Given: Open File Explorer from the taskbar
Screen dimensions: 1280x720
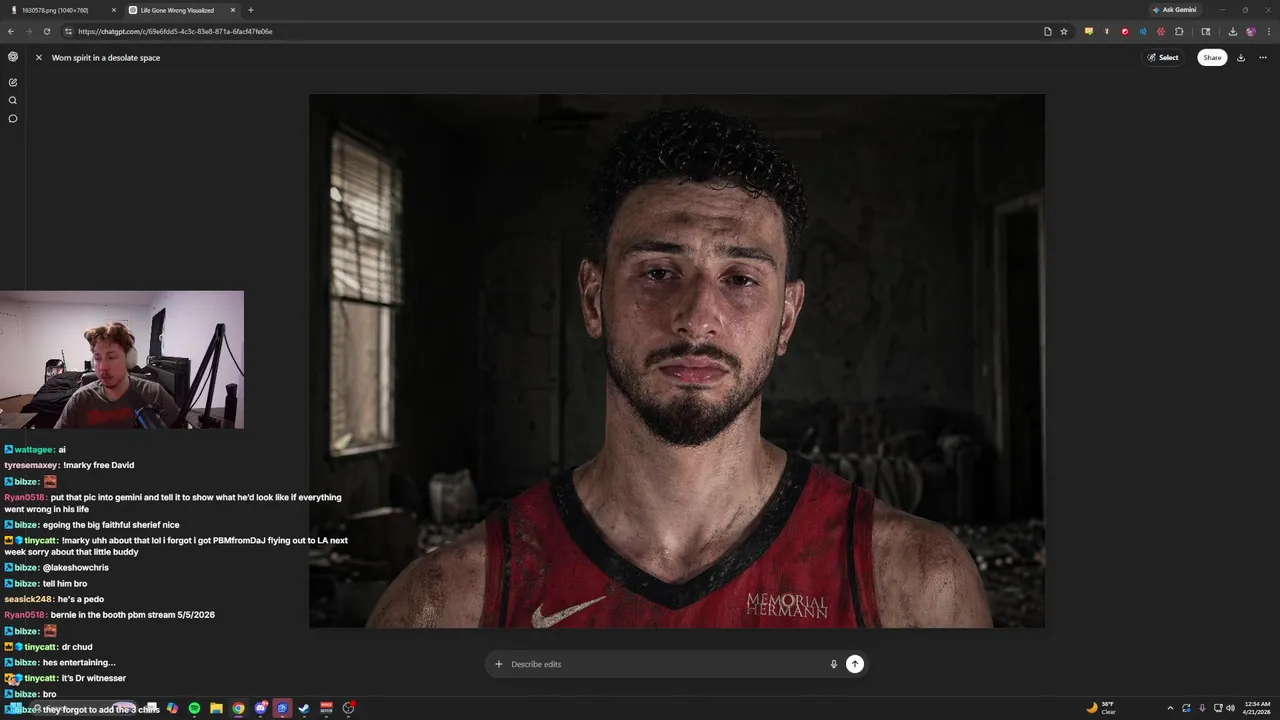Looking at the screenshot, I should coord(216,708).
